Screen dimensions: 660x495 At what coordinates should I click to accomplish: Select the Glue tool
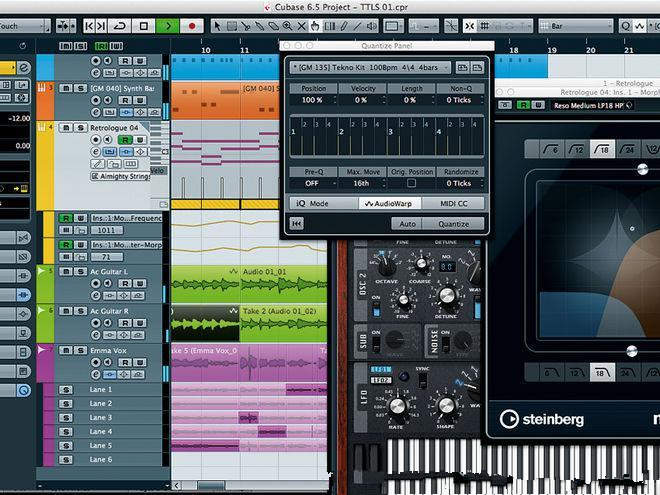(x=259, y=26)
